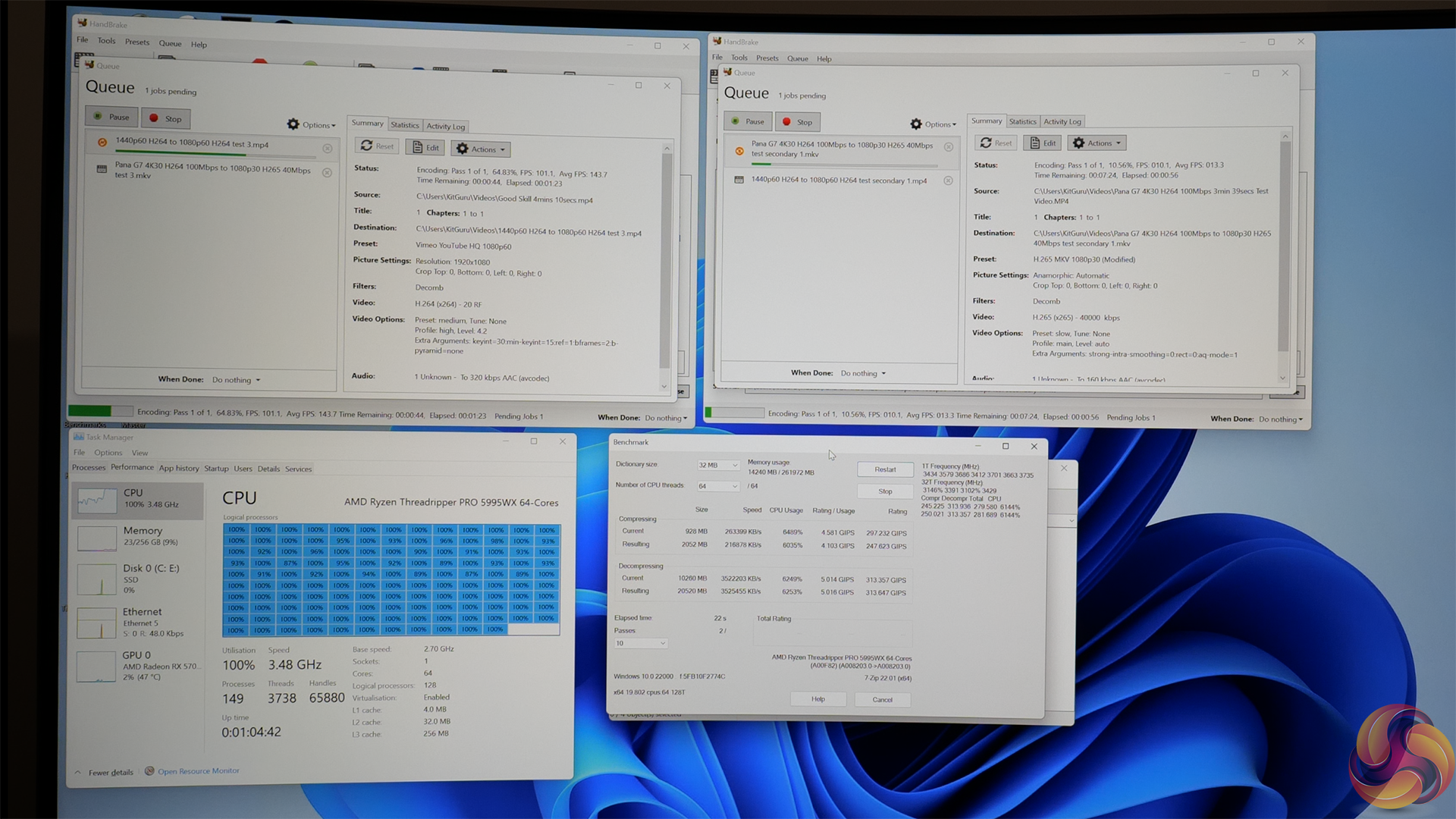Click Options gear icon in left Queue window
This screenshot has width=1456, height=819.
[x=293, y=124]
